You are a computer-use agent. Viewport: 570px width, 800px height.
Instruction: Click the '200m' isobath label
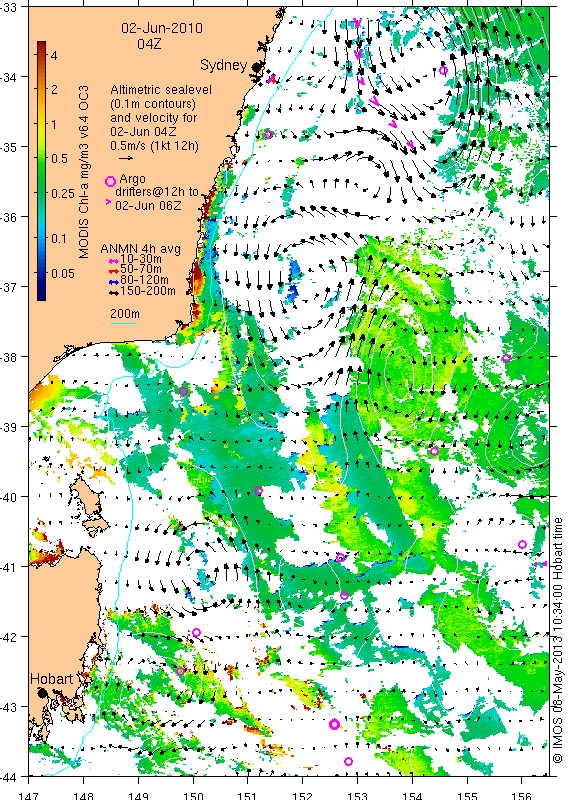(125, 314)
